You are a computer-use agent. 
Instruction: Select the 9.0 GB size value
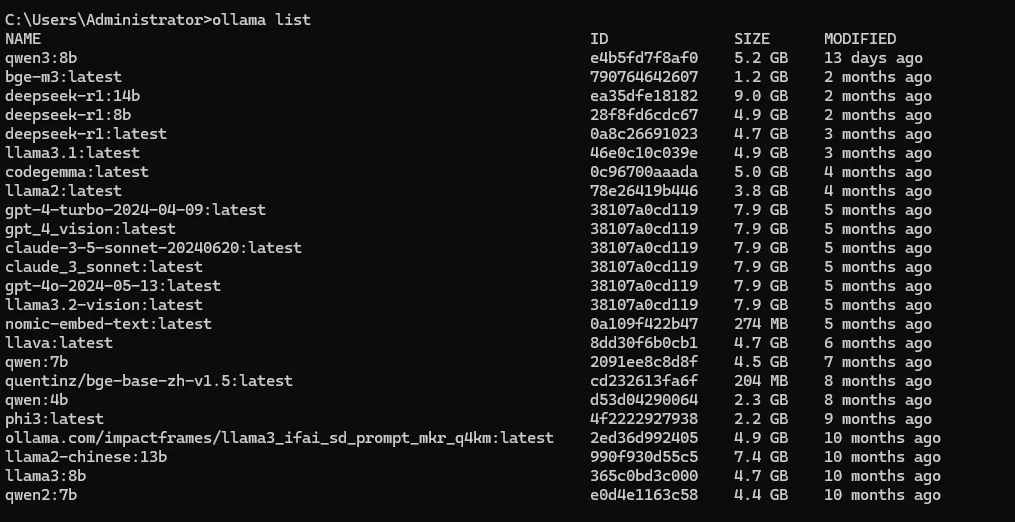[x=760, y=96]
